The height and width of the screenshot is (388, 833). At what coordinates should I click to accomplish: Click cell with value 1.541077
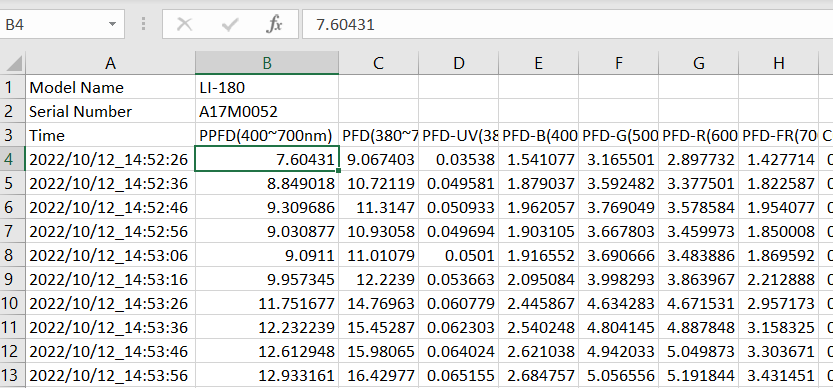pos(538,159)
